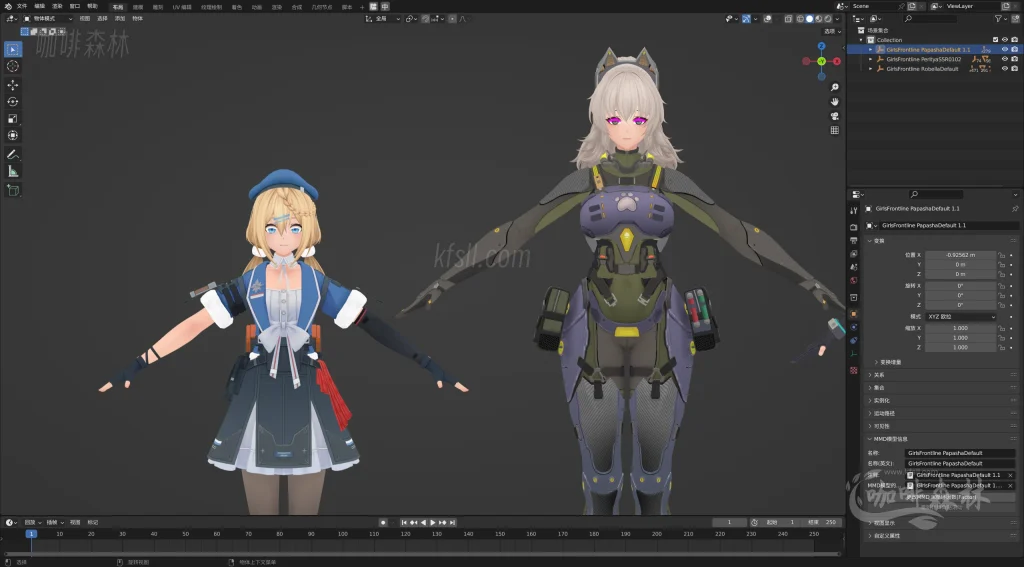The height and width of the screenshot is (567, 1024).
Task: Switch perspective/orthographic via grid icon
Action: pyautogui.click(x=835, y=130)
